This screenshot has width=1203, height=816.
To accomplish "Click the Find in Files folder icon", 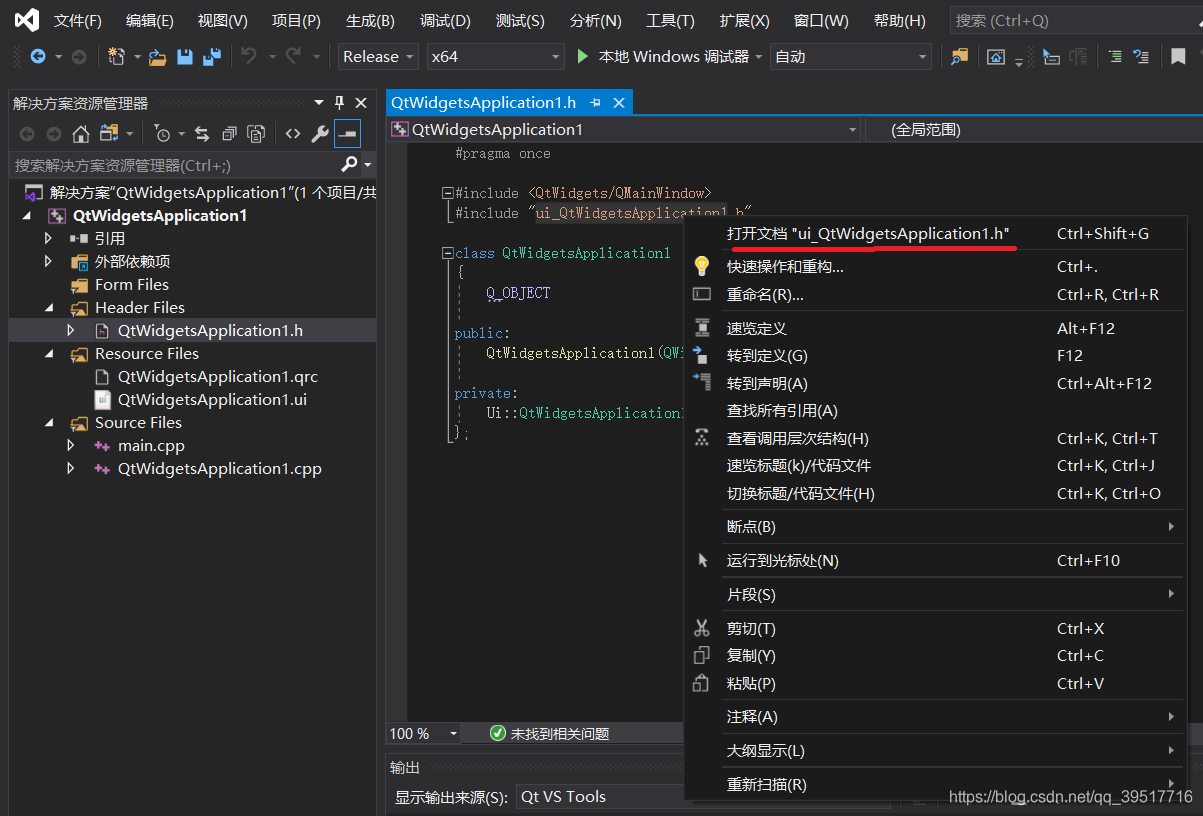I will coord(958,57).
